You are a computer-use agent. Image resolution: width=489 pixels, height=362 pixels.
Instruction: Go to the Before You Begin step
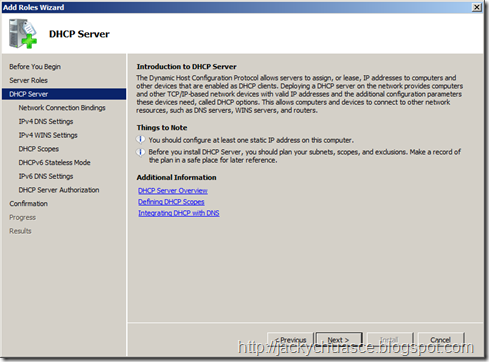[35, 67]
